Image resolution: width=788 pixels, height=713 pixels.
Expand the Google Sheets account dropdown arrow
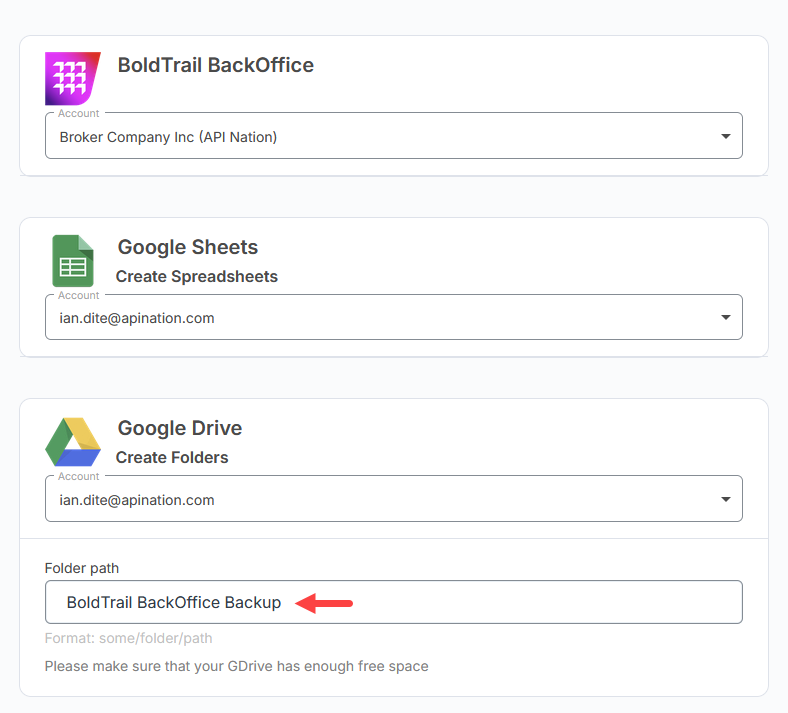(725, 317)
